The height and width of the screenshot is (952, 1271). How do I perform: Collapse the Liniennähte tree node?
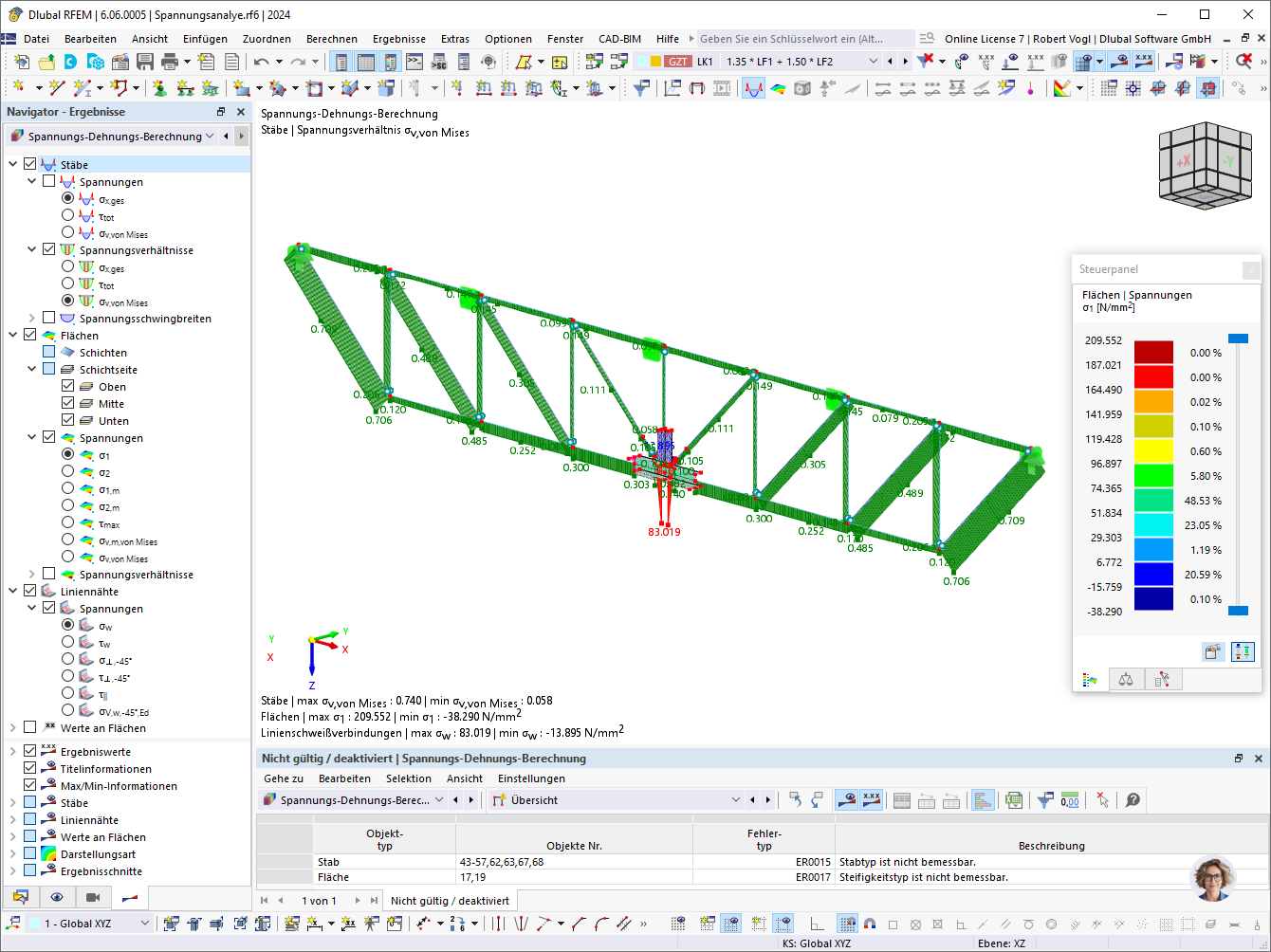[x=13, y=591]
